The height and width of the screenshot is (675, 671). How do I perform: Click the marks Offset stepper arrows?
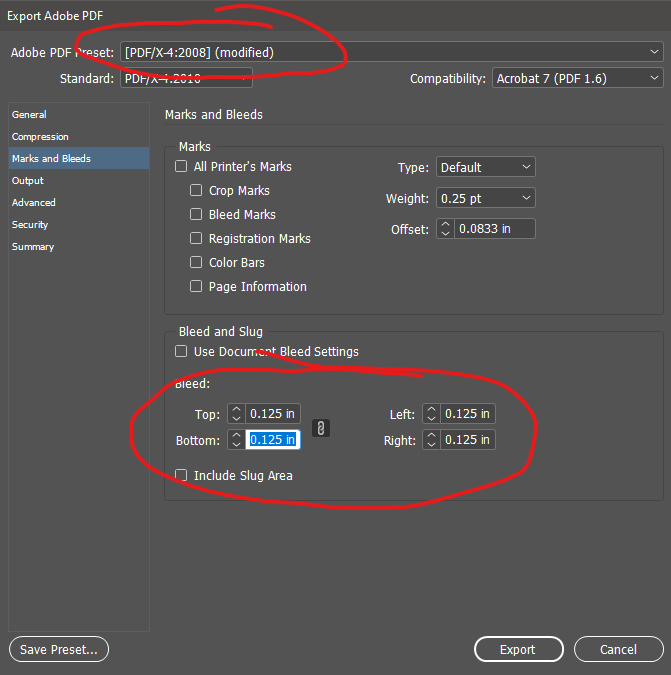(x=444, y=229)
